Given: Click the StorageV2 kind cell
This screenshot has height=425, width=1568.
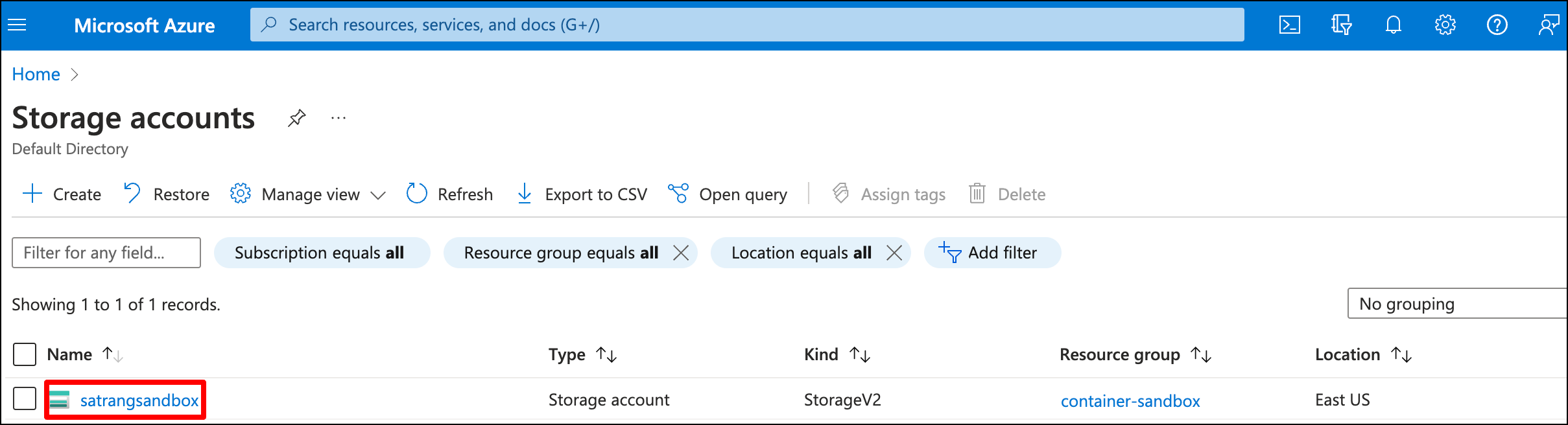Looking at the screenshot, I should click(842, 400).
